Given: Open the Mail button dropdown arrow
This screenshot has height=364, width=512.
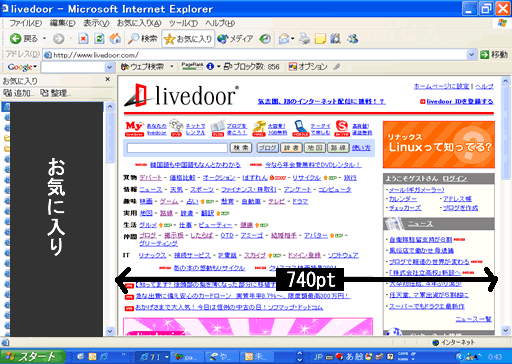Looking at the screenshot, I should click(x=293, y=39).
